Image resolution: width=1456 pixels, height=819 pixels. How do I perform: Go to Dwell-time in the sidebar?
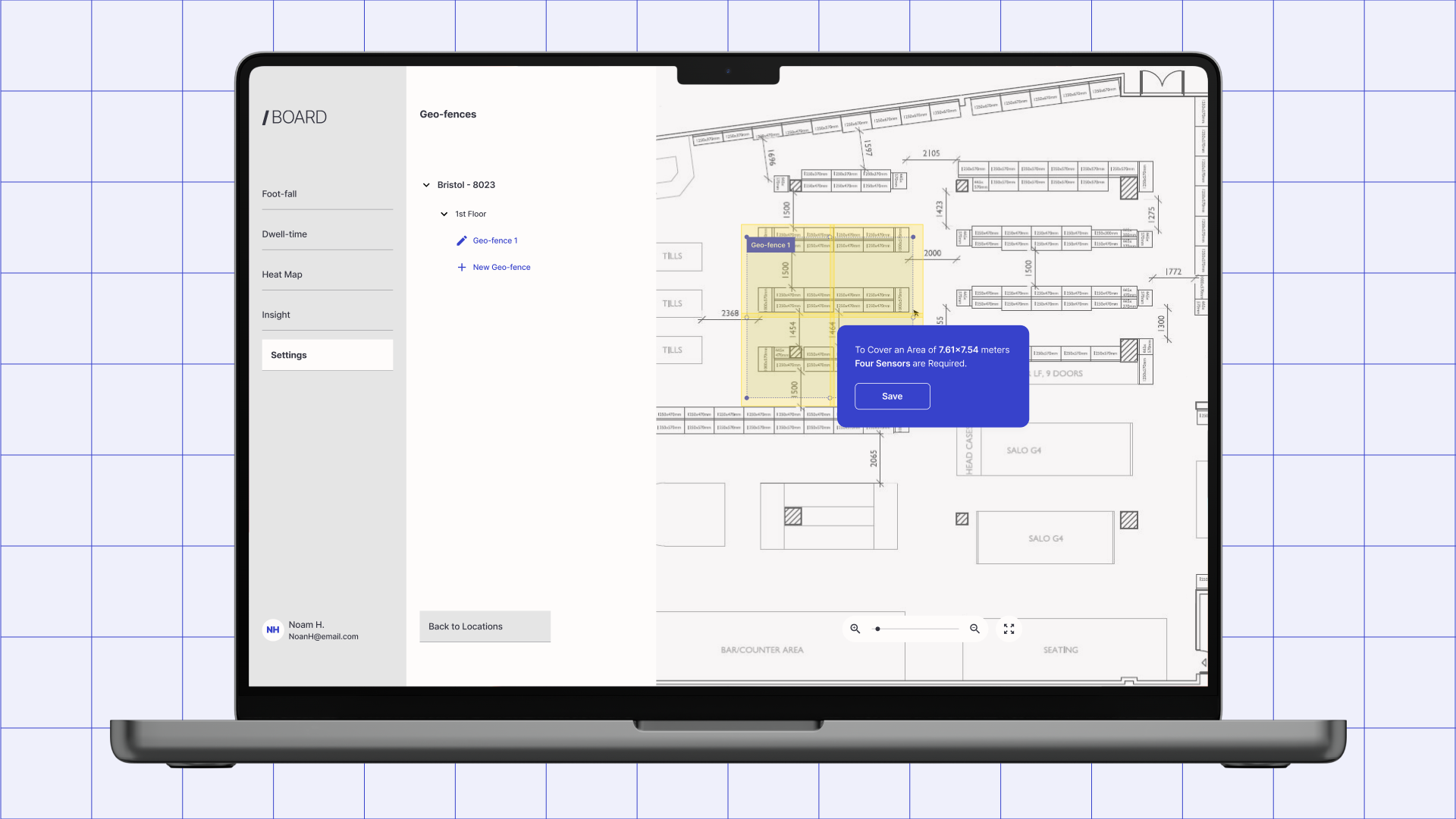(328, 234)
